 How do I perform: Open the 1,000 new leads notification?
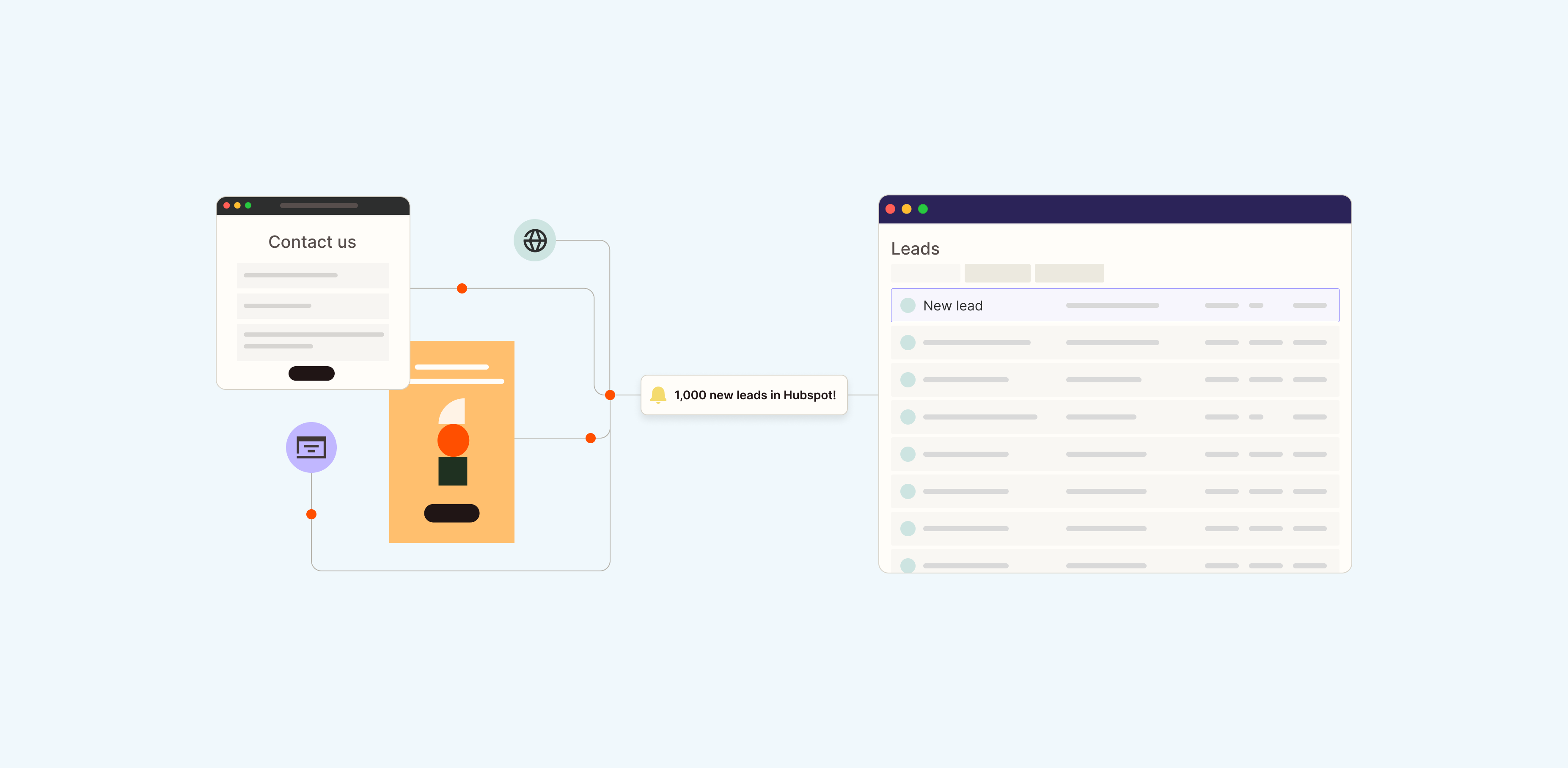point(744,395)
